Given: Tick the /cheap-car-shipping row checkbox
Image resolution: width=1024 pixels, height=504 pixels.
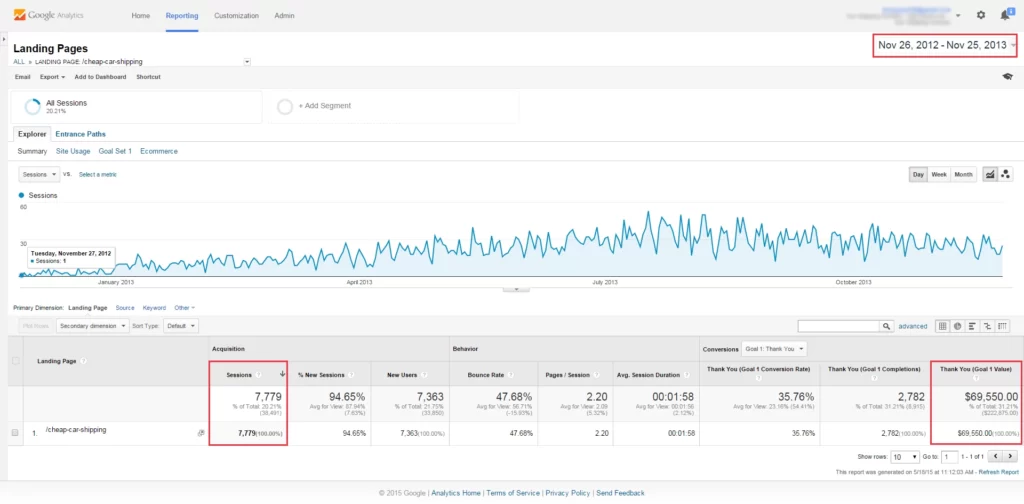Looking at the screenshot, I should [x=16, y=433].
